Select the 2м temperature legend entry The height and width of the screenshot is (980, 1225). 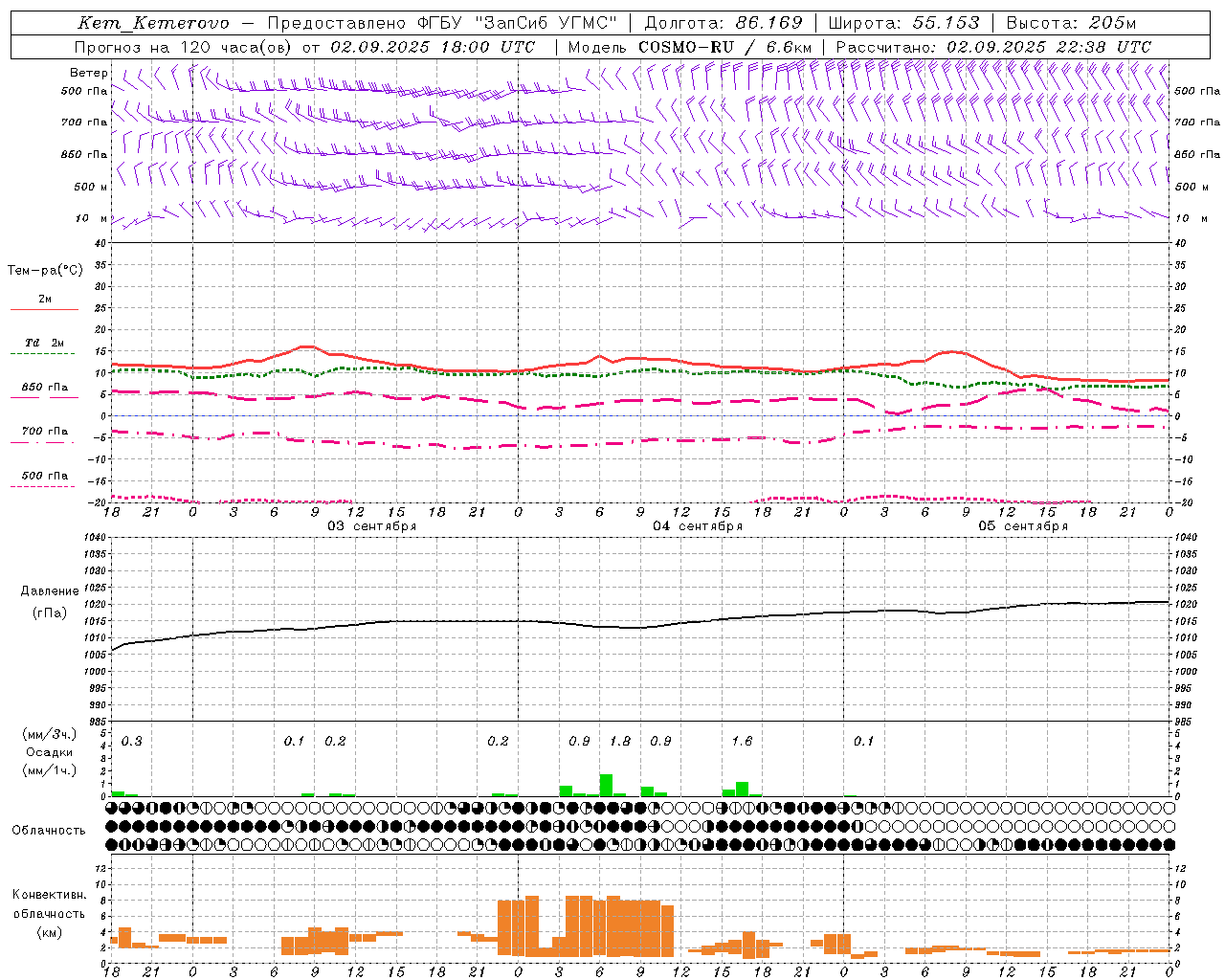pos(45,300)
